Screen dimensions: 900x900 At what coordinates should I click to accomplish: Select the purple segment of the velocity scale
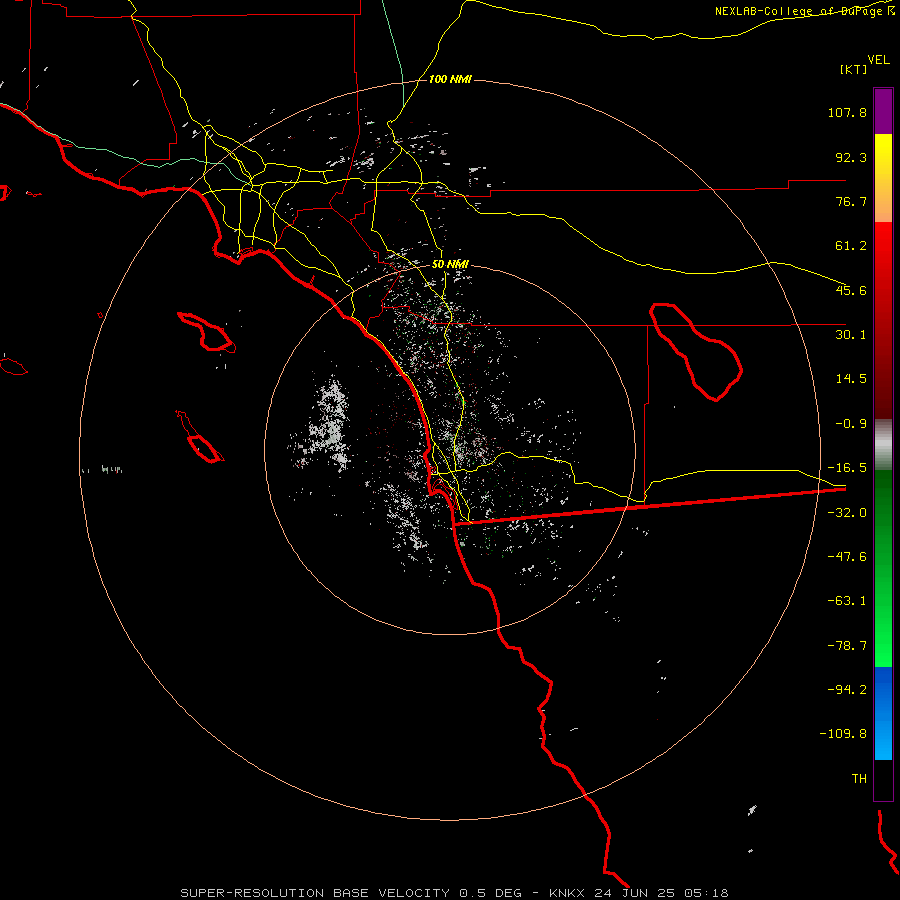click(883, 111)
